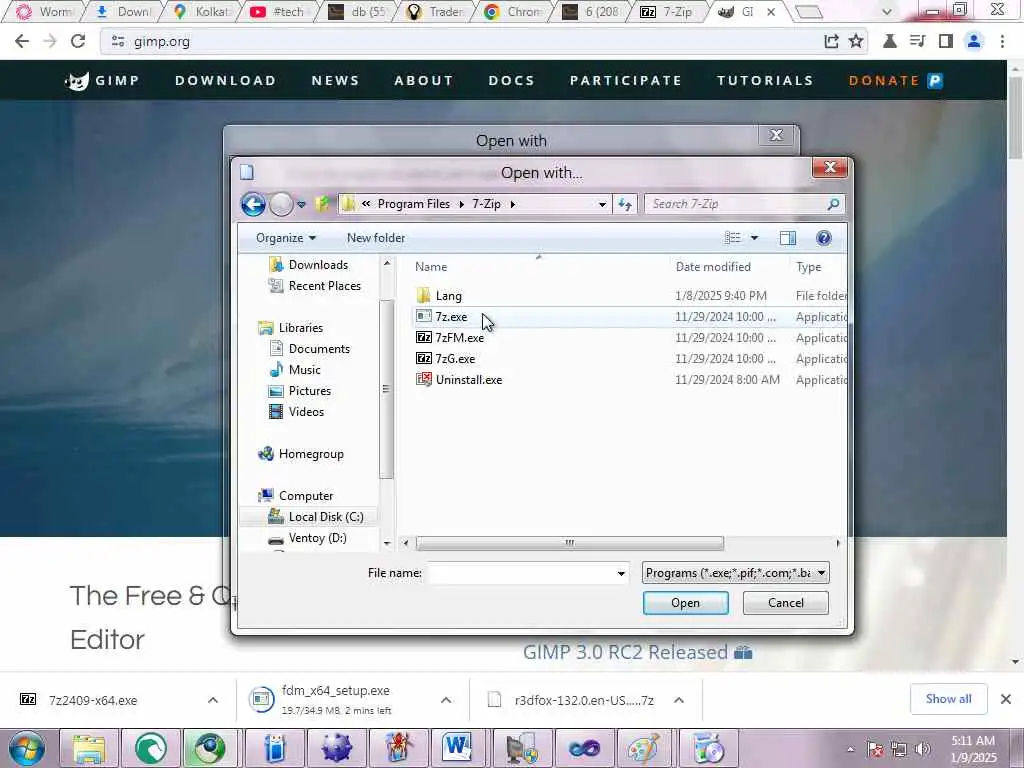Open options arrow for fdm_x64_setup.exe download
This screenshot has height=768, width=1024.
(446, 700)
